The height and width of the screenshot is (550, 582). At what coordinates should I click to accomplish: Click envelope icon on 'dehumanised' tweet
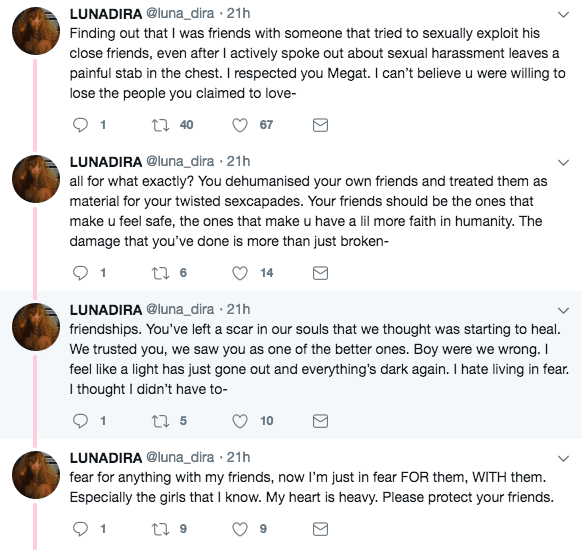coord(320,273)
